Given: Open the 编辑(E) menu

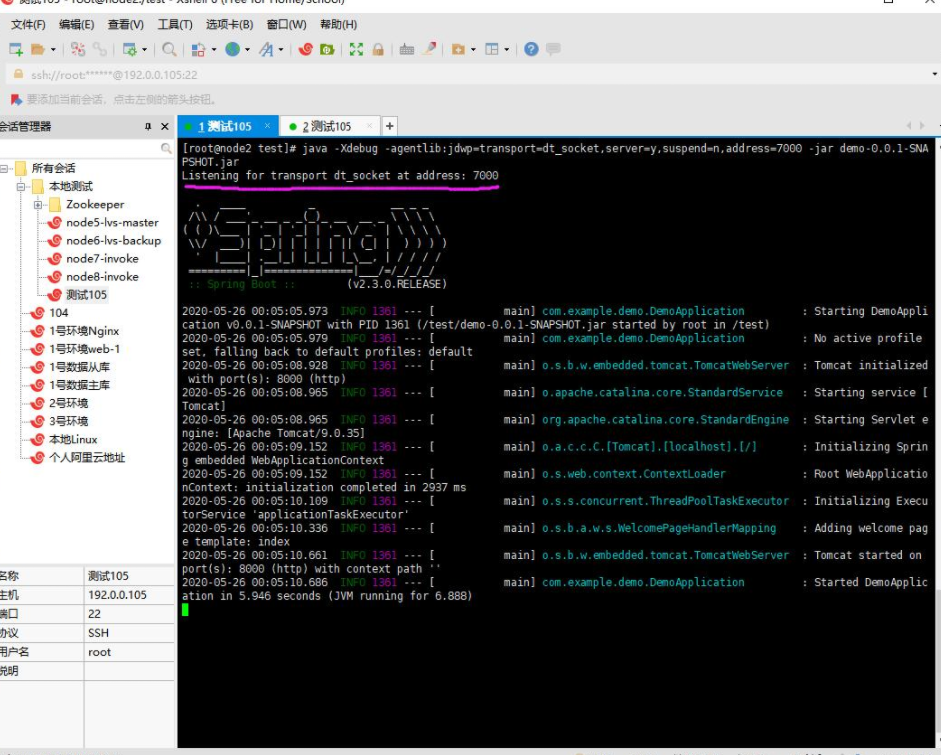Looking at the screenshot, I should (x=77, y=25).
